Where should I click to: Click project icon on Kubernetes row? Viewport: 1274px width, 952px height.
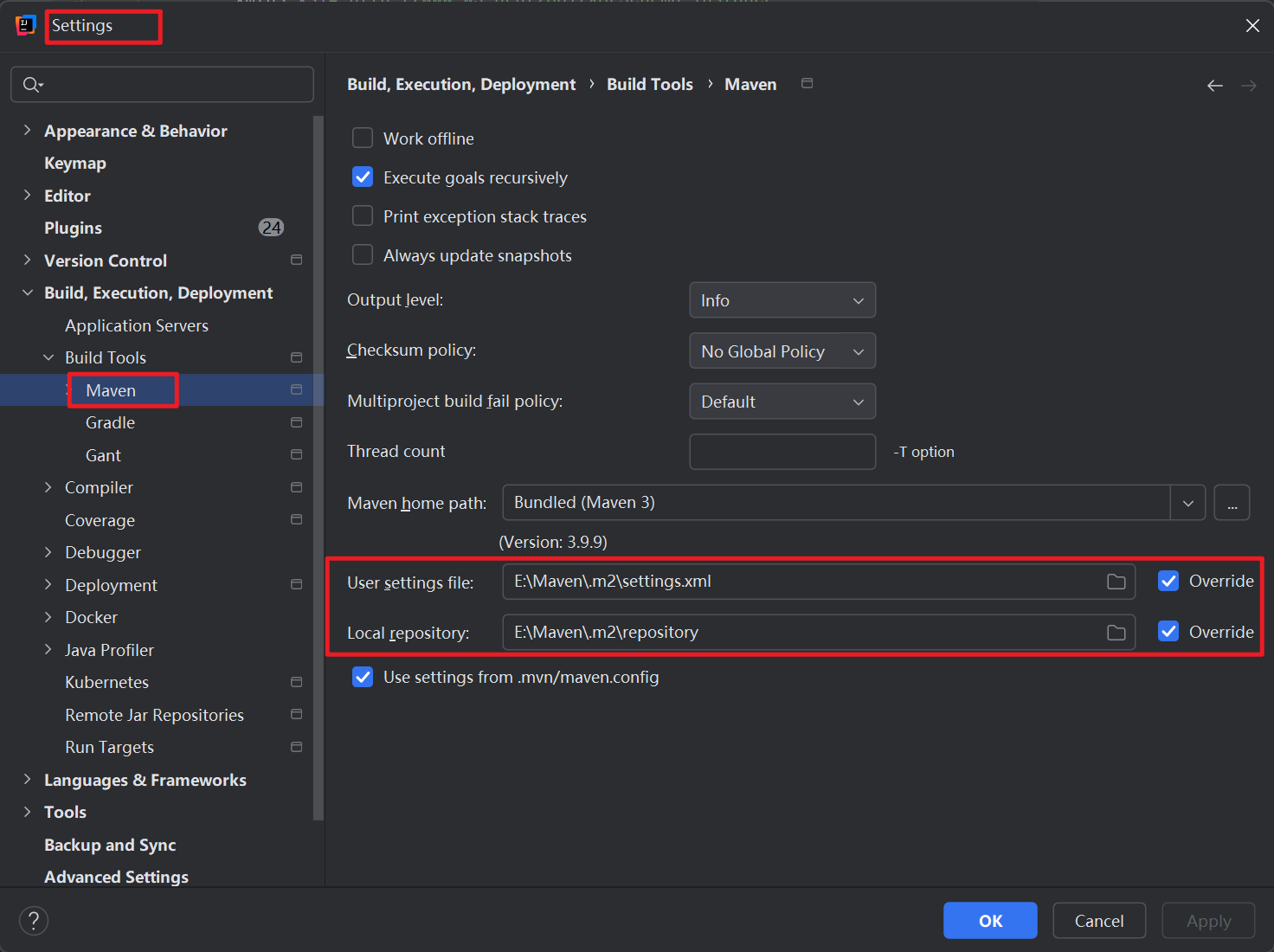(297, 682)
